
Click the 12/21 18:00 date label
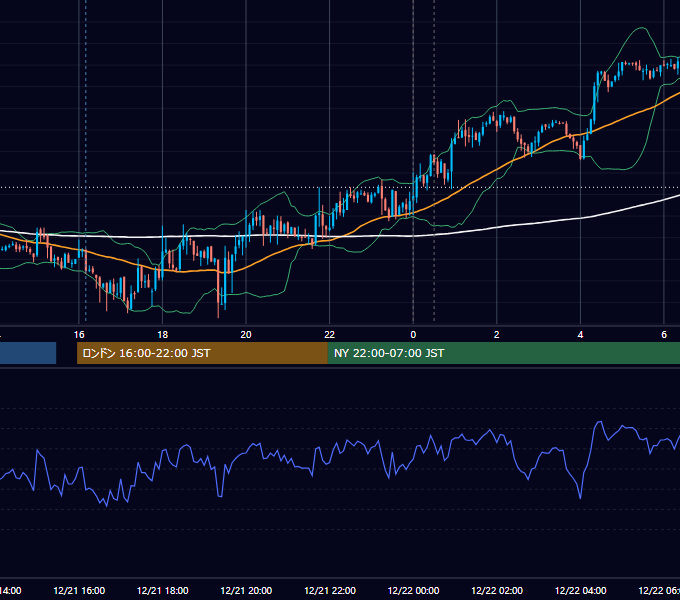[163, 590]
